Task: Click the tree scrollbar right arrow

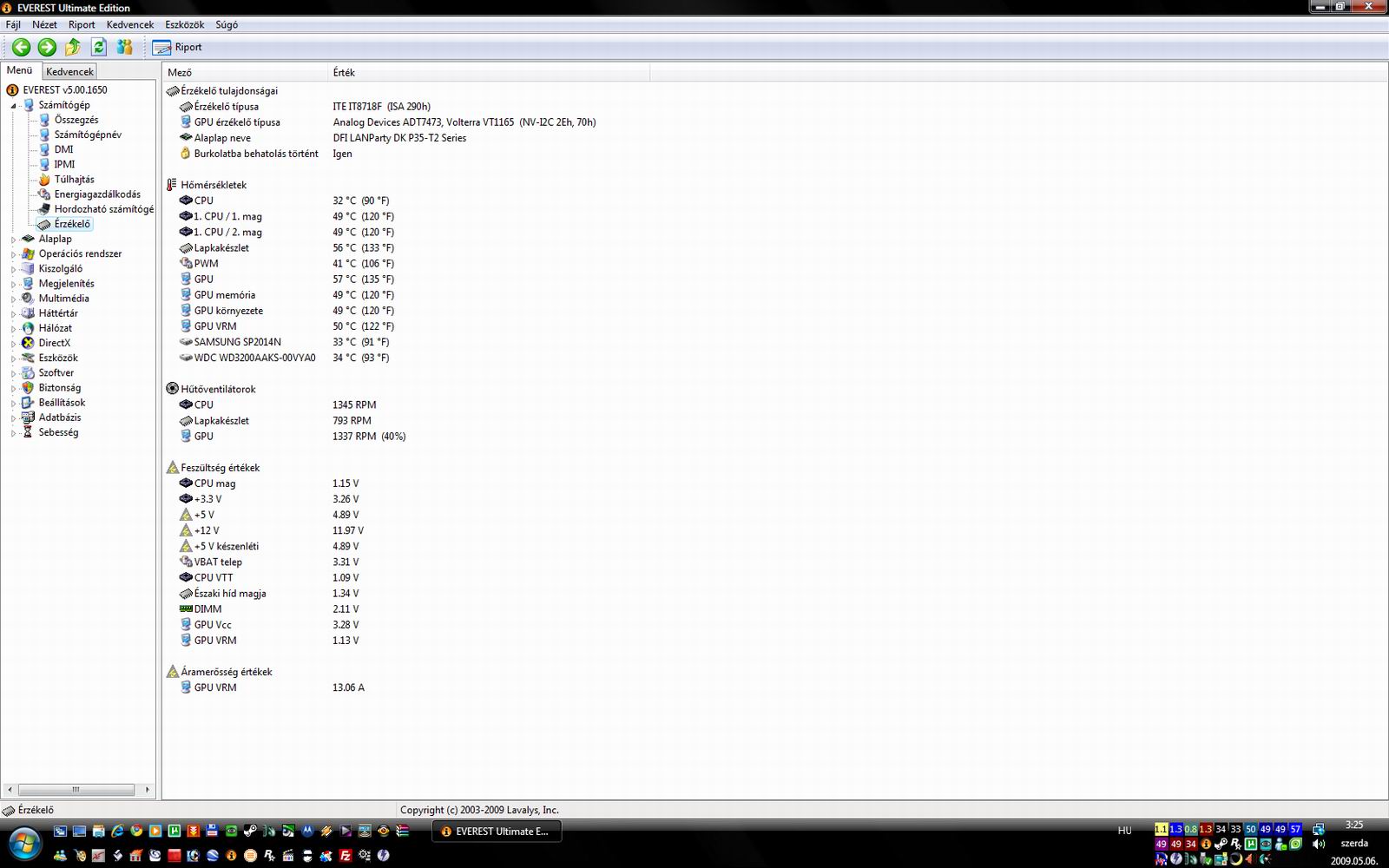Action: point(147,790)
